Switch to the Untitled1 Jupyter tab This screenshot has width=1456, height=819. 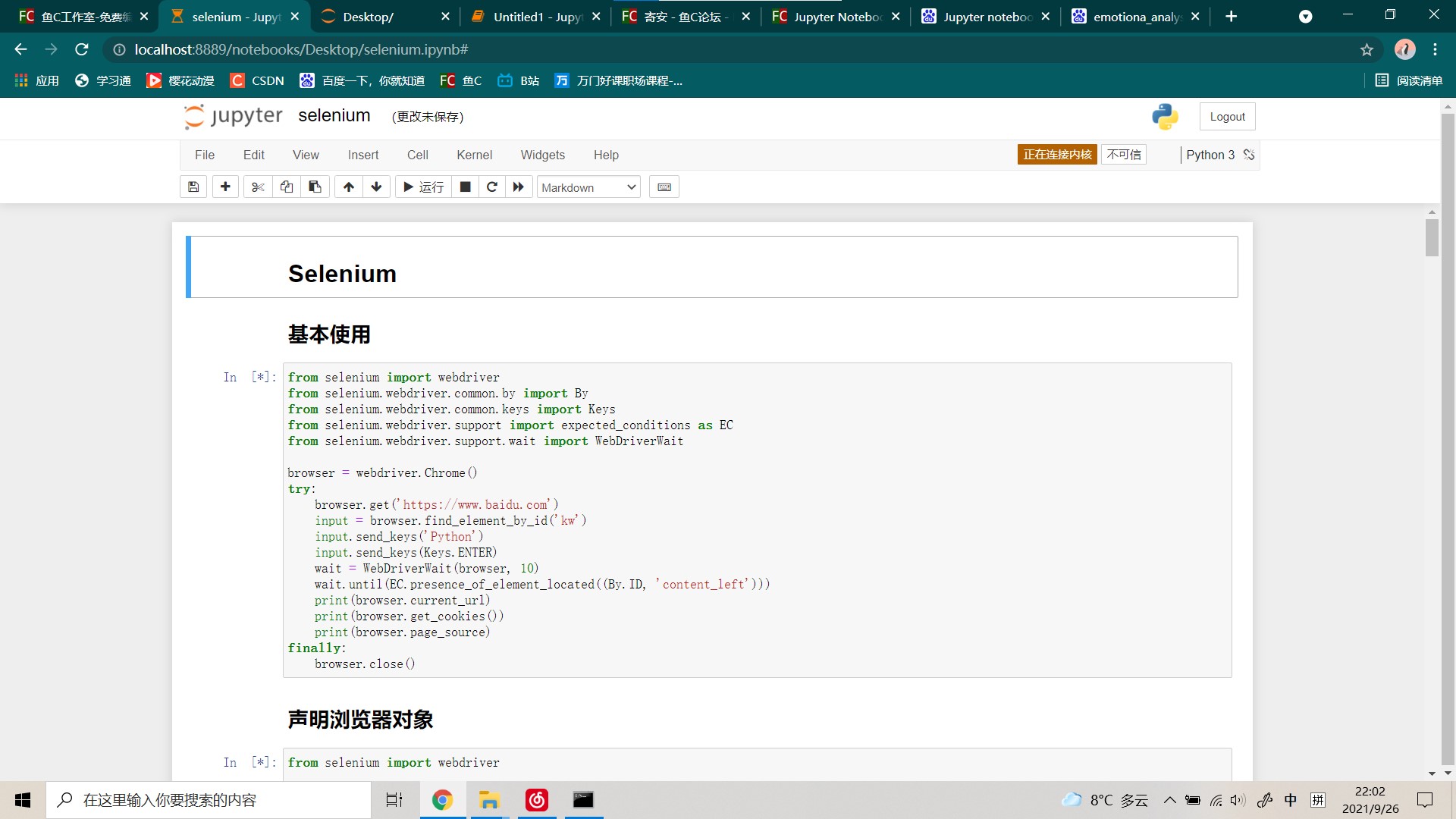tap(537, 17)
